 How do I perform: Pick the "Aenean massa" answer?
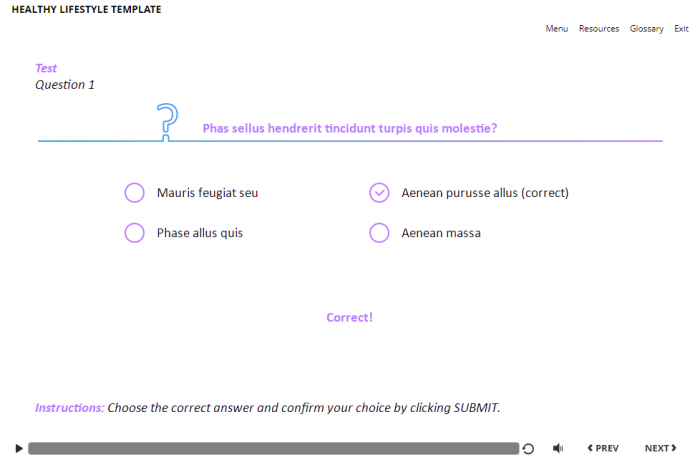379,233
